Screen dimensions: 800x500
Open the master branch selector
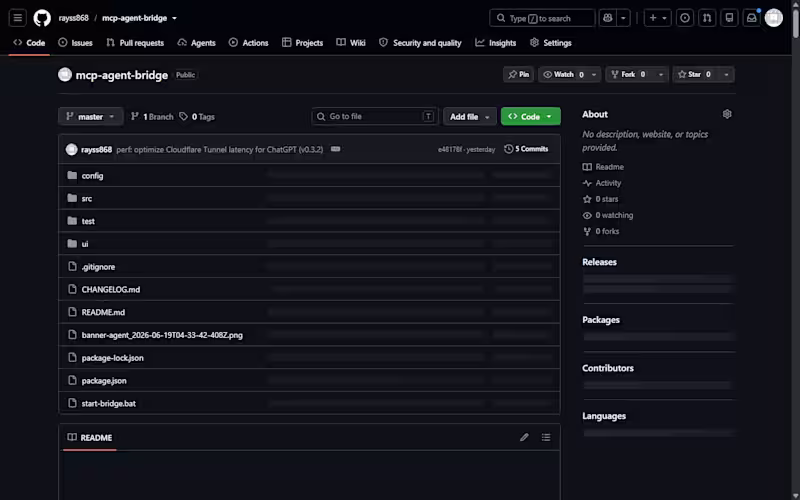(x=91, y=116)
